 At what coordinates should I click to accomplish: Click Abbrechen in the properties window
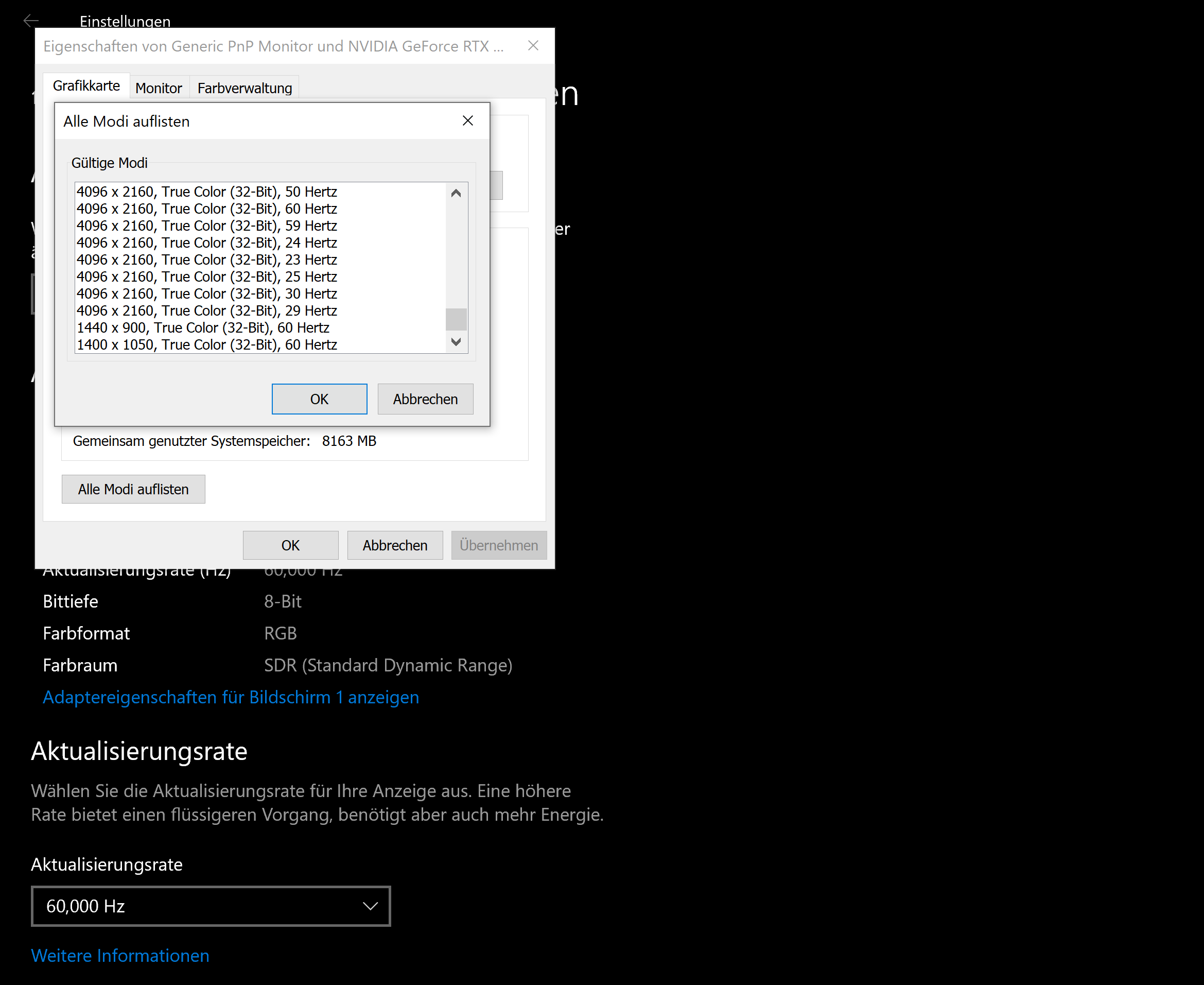pos(395,545)
